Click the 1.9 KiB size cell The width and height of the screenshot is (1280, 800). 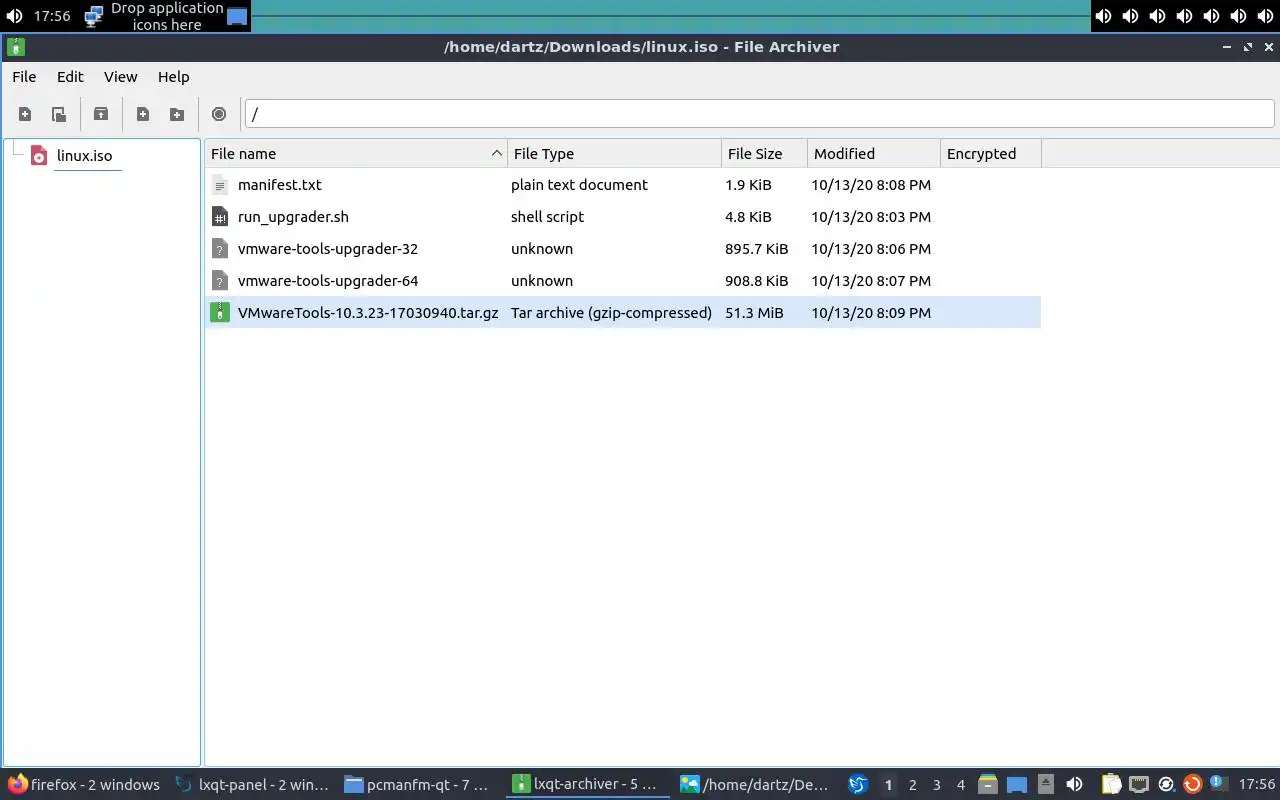pyautogui.click(x=748, y=185)
